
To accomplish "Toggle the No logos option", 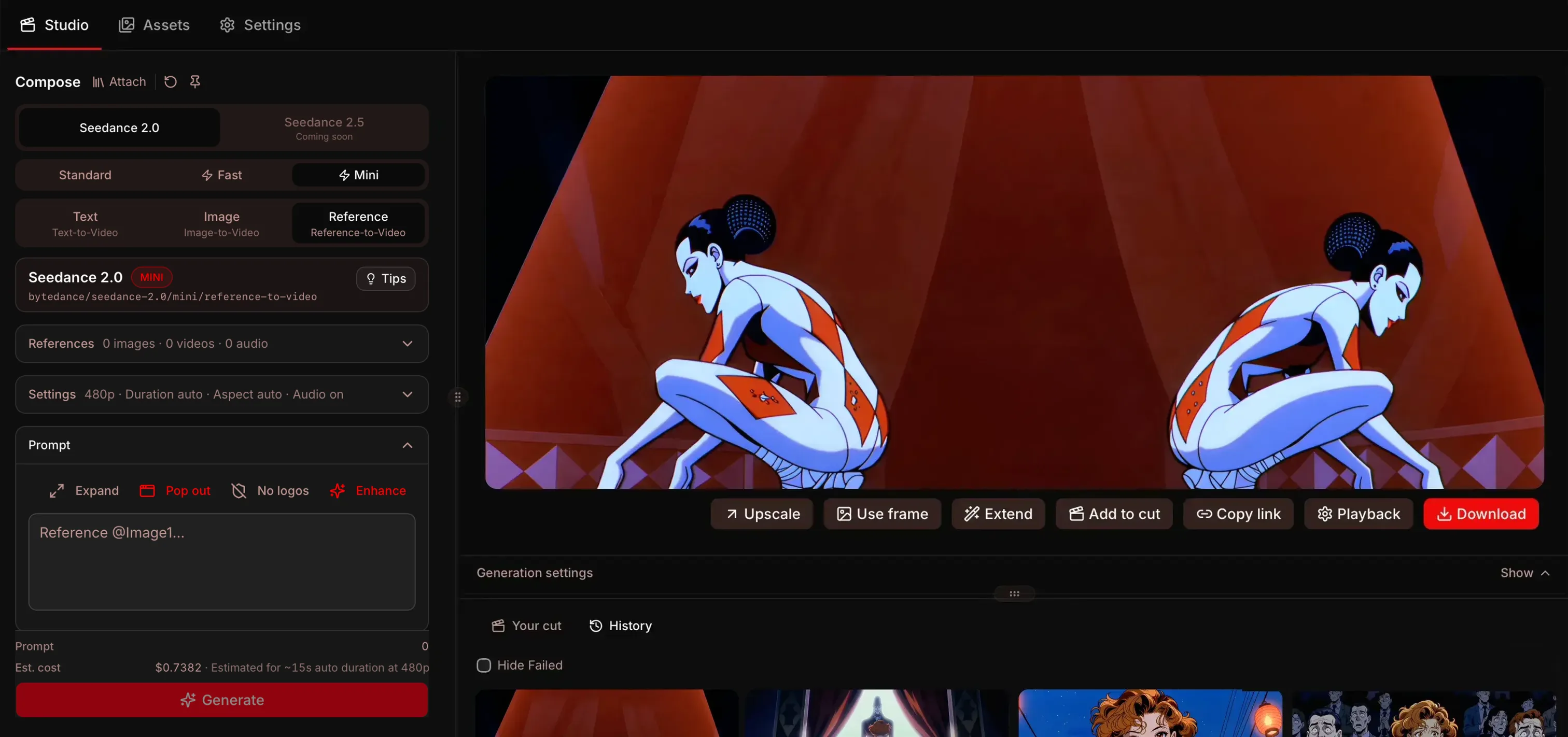I will [x=270, y=490].
